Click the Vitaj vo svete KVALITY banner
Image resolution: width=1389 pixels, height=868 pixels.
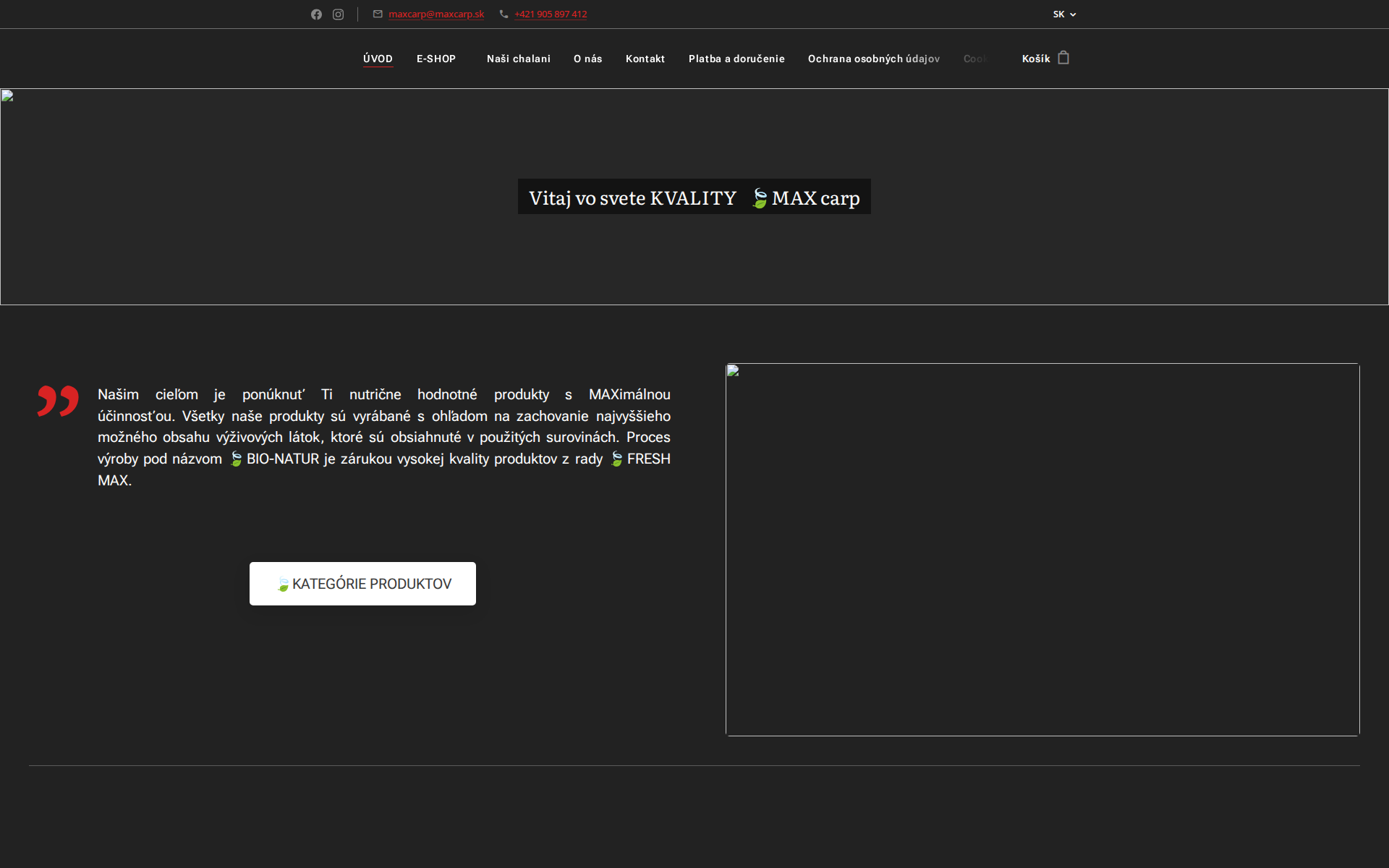click(x=694, y=196)
